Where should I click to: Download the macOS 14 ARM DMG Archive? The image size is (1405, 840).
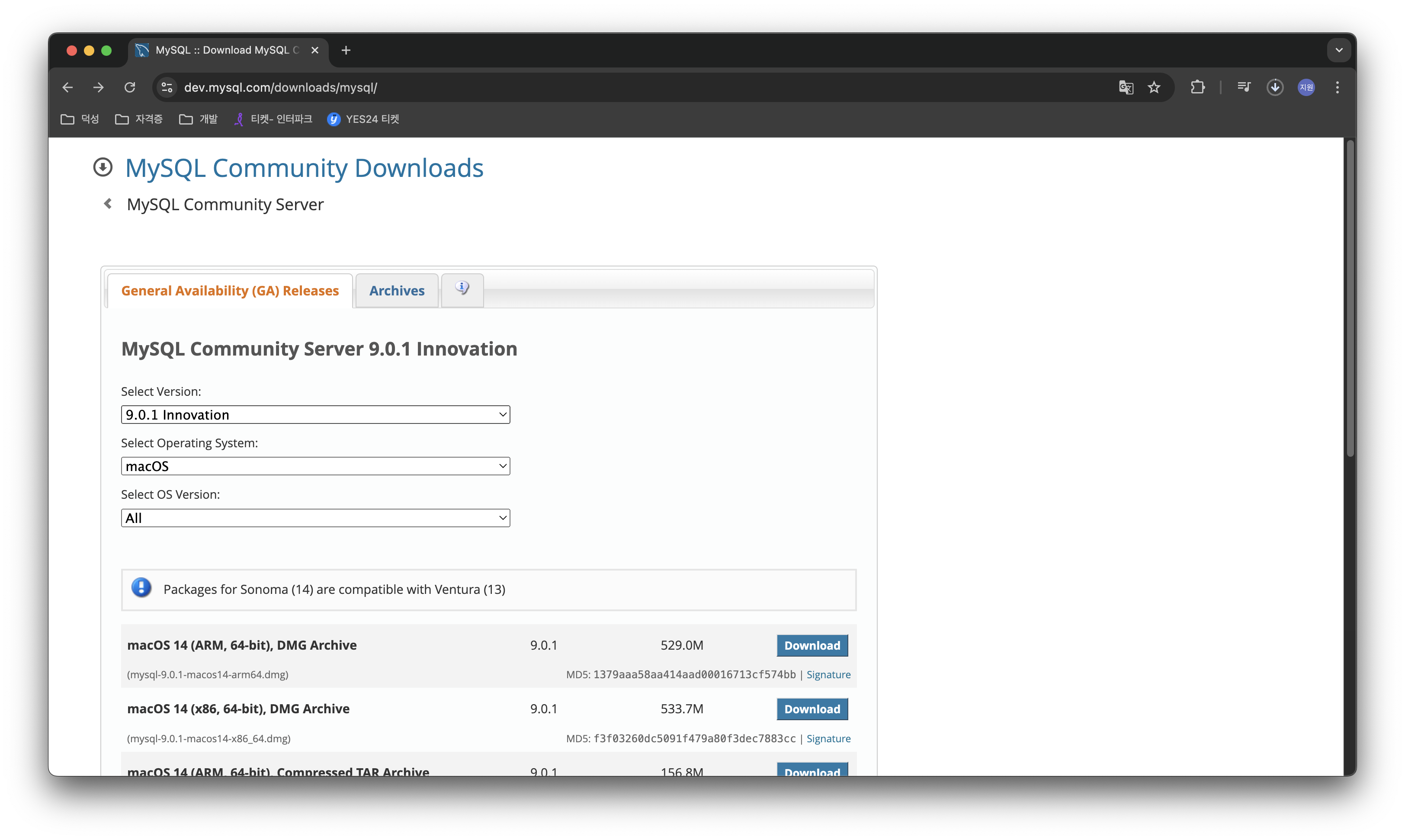[812, 645]
